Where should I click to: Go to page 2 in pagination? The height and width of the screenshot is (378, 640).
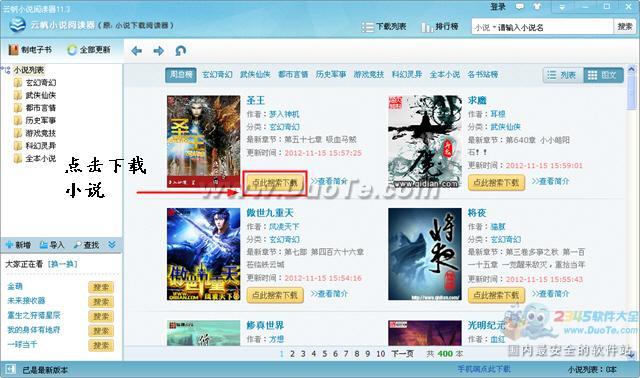[292, 354]
